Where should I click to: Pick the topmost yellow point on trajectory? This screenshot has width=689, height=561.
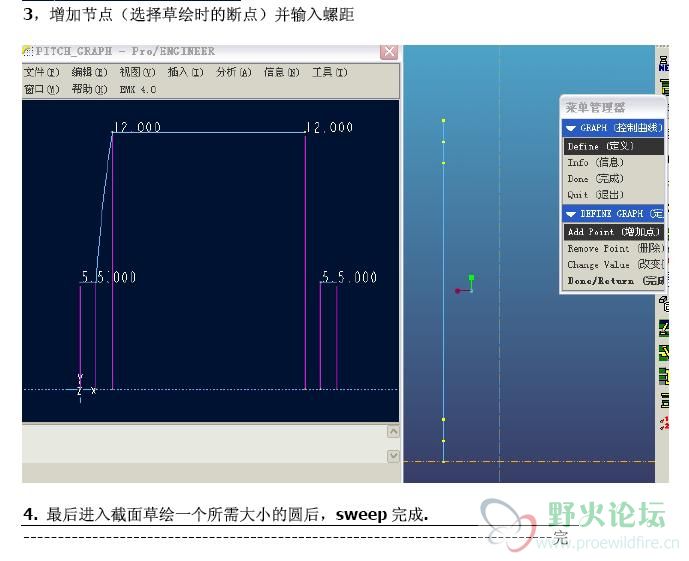tap(443, 120)
